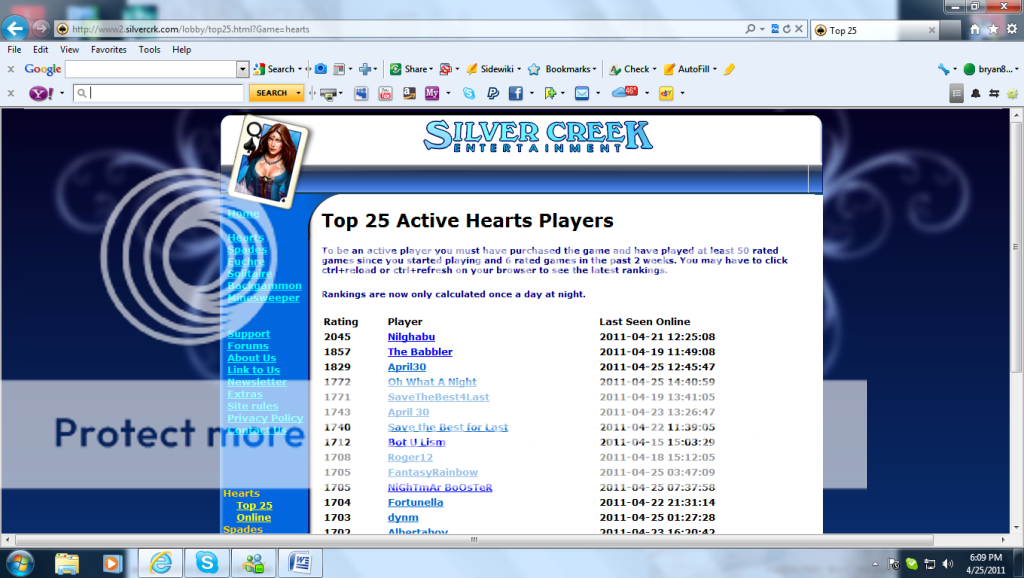Click the browser address bar URL

click(191, 29)
